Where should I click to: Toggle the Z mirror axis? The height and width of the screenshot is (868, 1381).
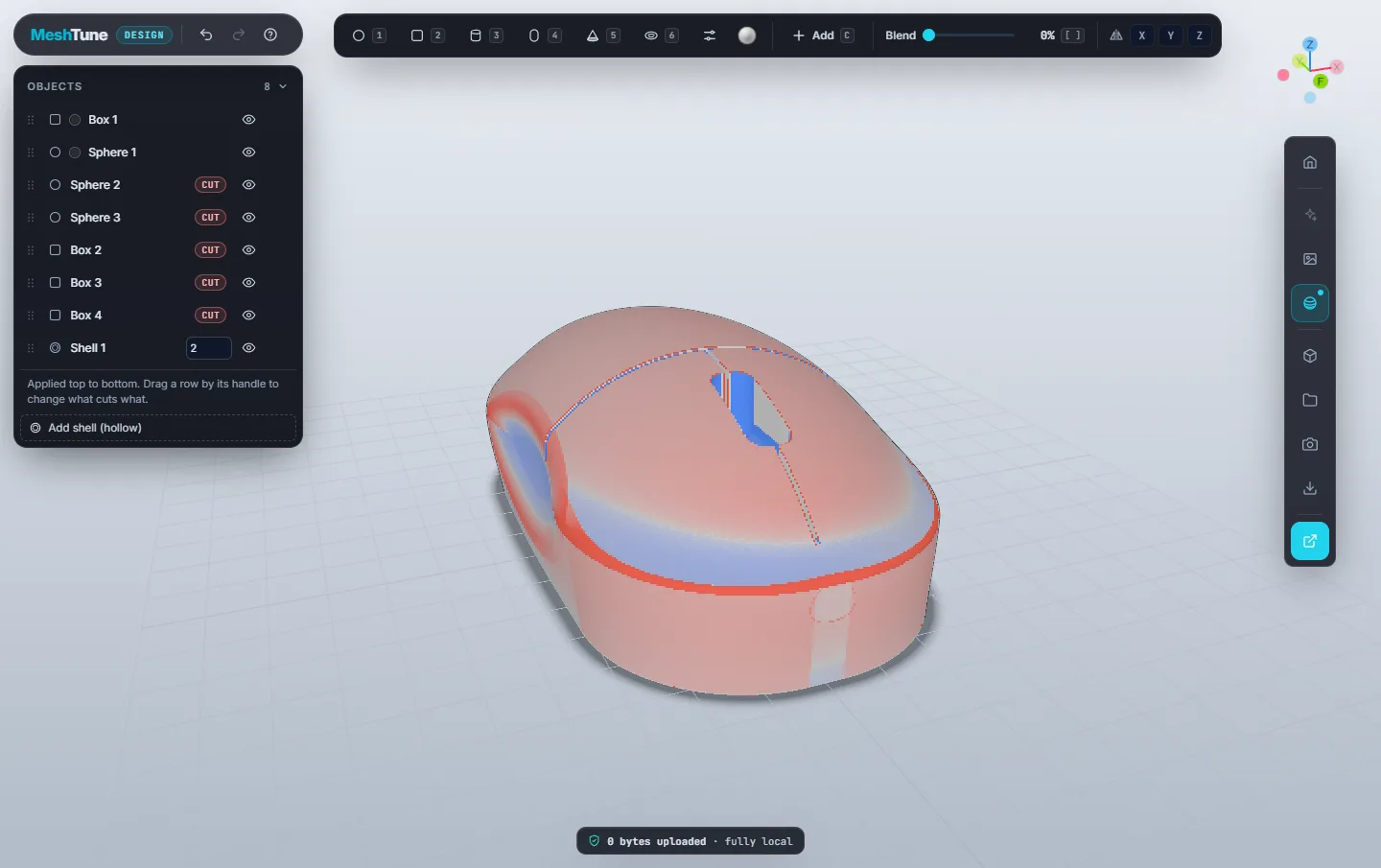coord(1199,35)
